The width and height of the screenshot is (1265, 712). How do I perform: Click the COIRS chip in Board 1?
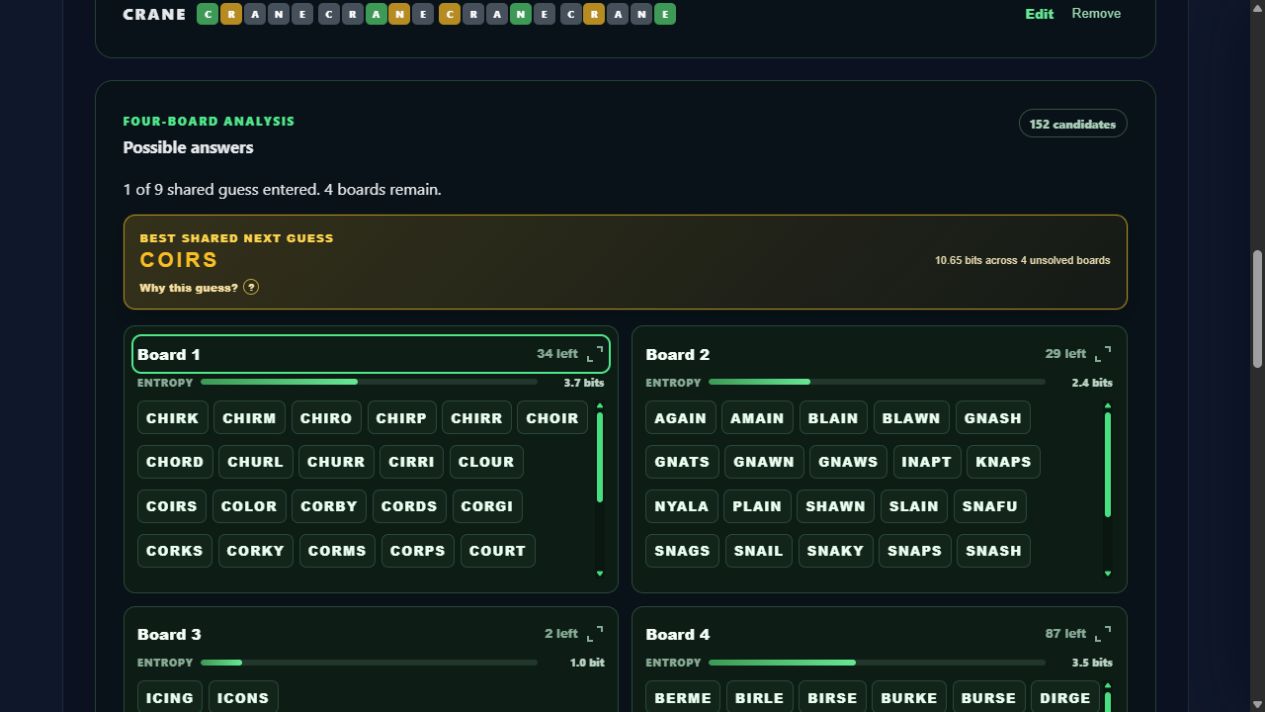[172, 506]
